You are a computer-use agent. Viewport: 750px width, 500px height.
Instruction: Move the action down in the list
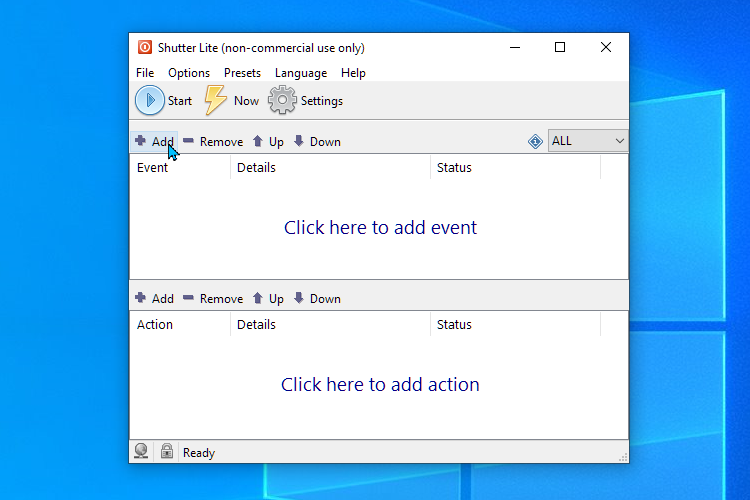pos(299,298)
